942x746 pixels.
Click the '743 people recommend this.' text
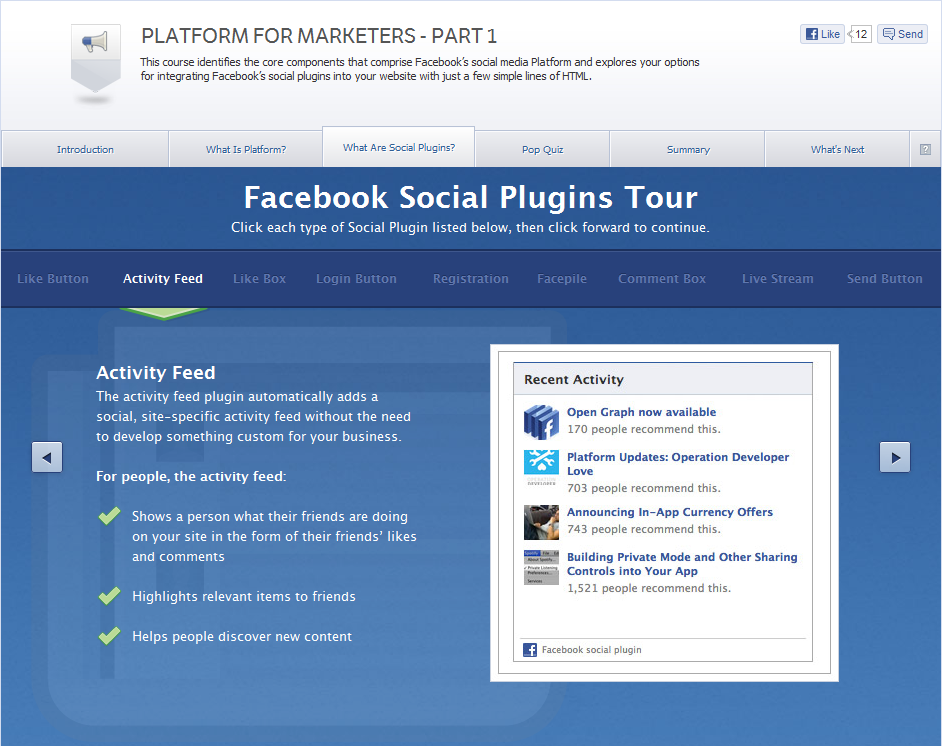[644, 529]
